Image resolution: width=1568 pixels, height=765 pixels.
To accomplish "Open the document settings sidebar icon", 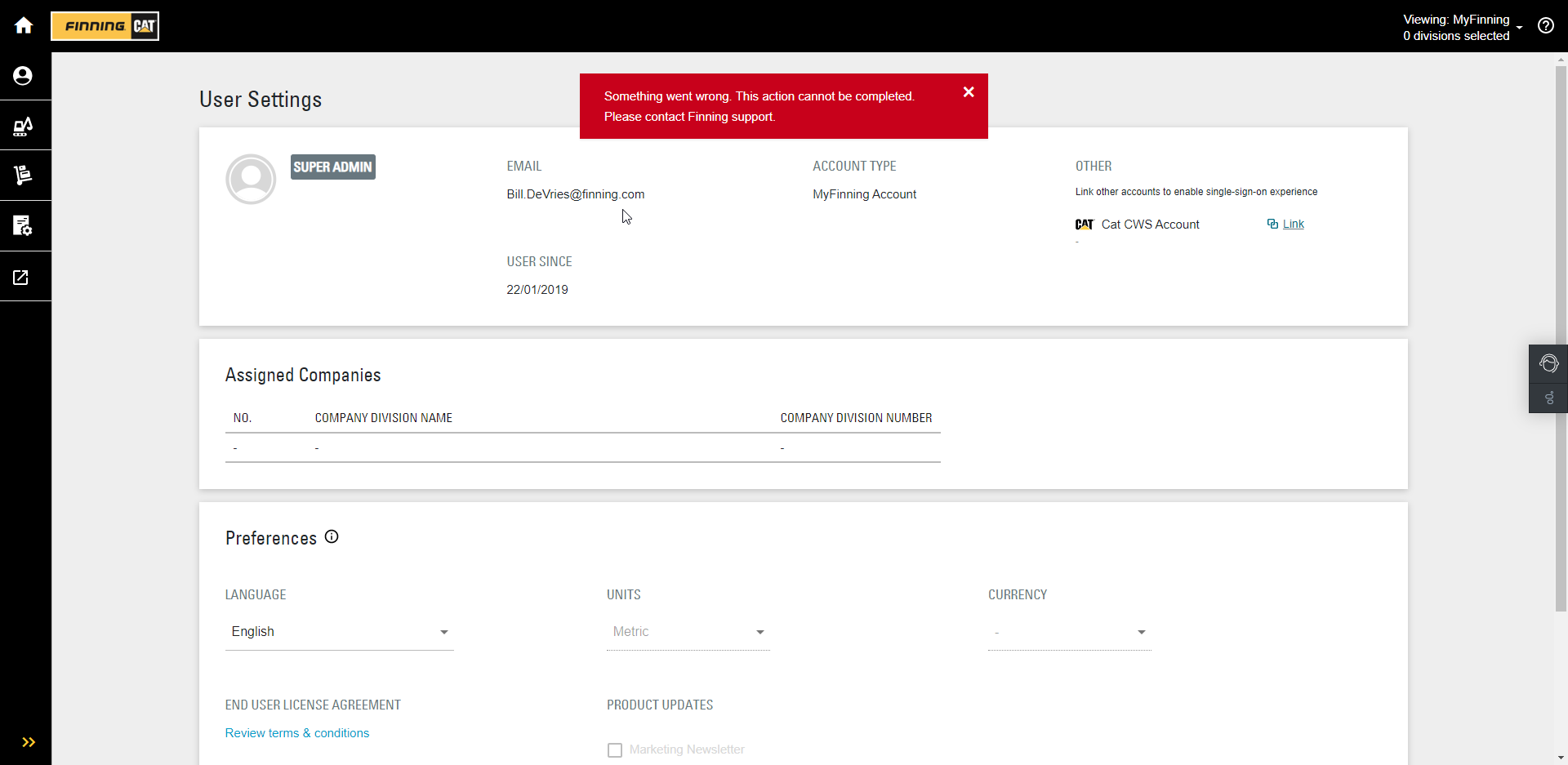I will [x=23, y=226].
